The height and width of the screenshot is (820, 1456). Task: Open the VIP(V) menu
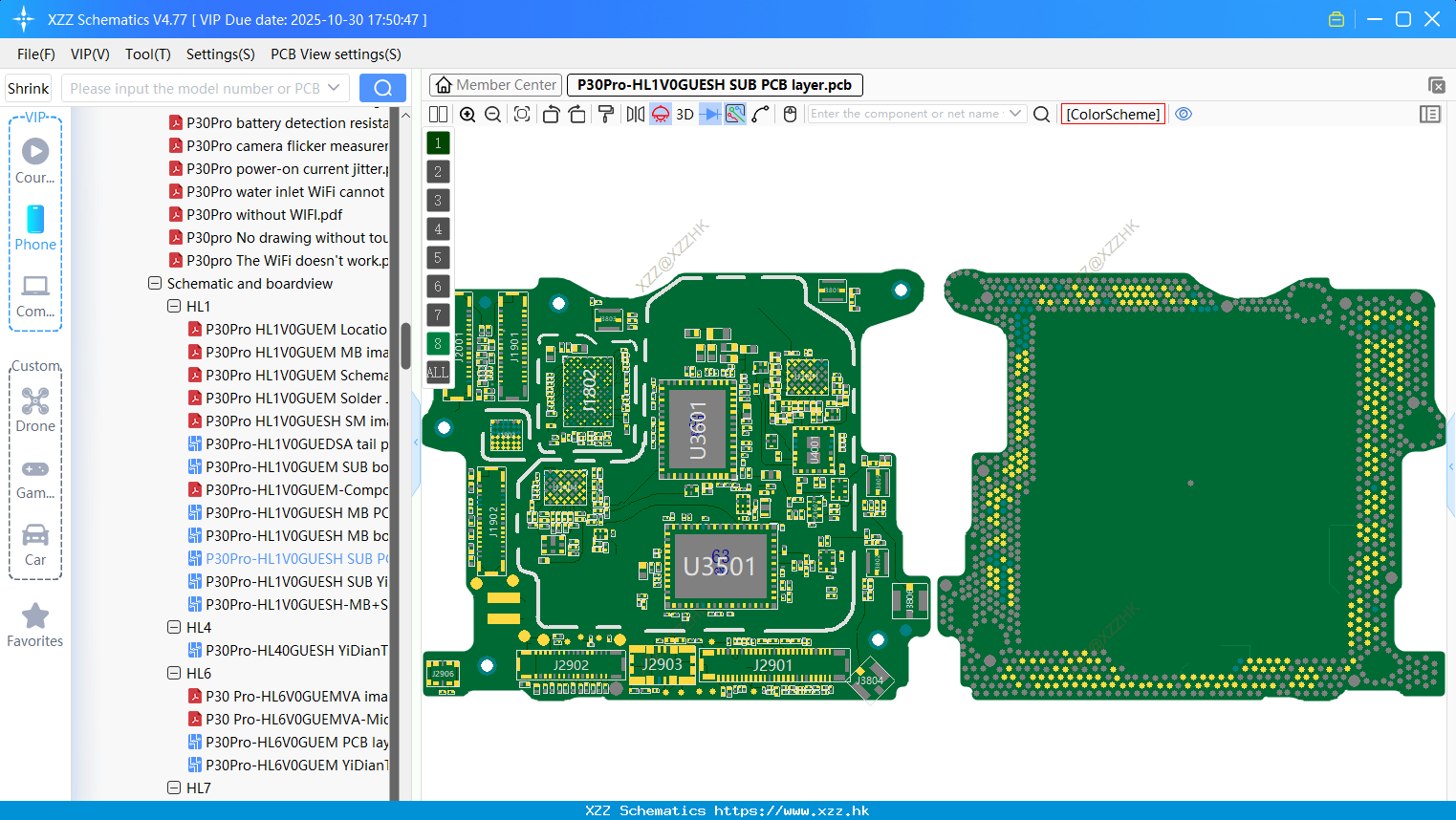90,54
